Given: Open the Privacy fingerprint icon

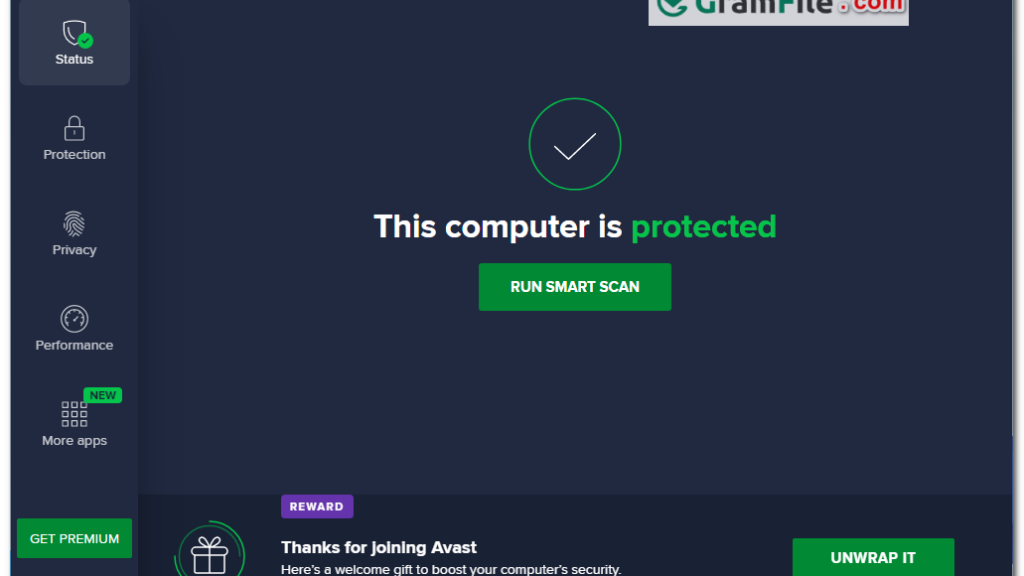Looking at the screenshot, I should pyautogui.click(x=74, y=224).
